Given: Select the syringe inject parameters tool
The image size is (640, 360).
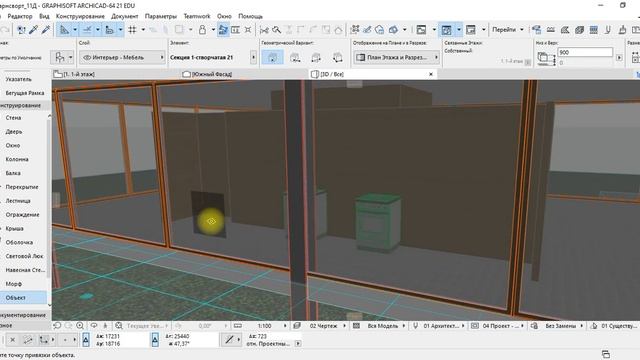Looking at the screenshot, I should (46, 30).
